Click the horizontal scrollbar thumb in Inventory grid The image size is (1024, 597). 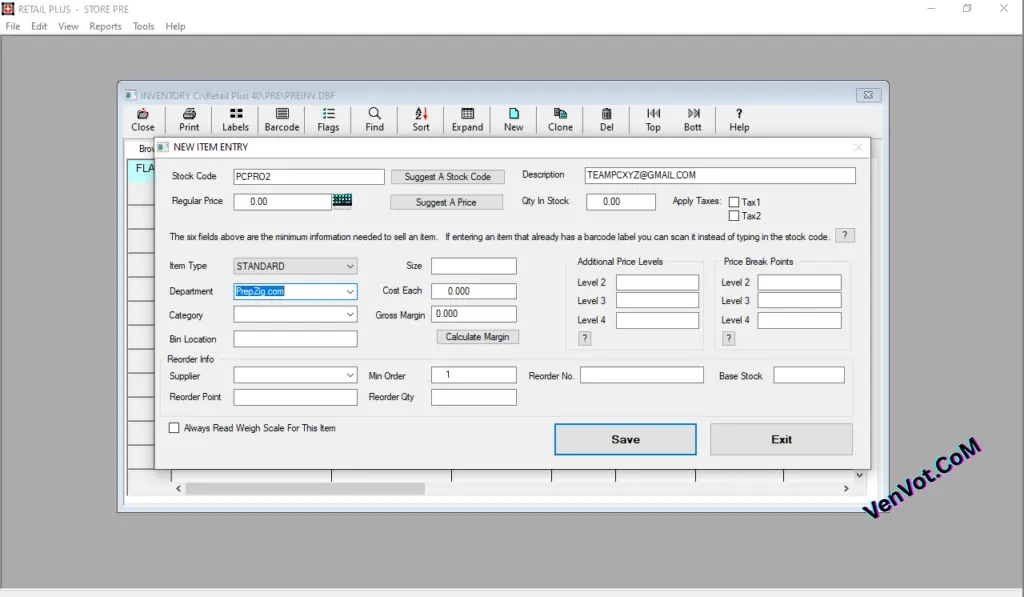tap(305, 489)
